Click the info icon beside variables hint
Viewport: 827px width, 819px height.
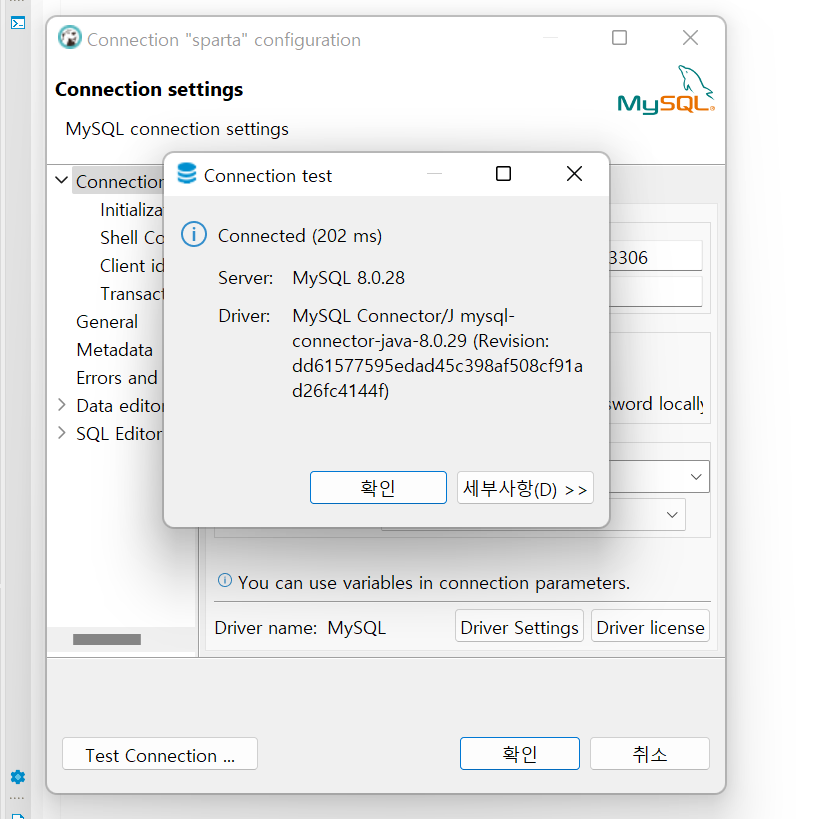click(x=225, y=581)
